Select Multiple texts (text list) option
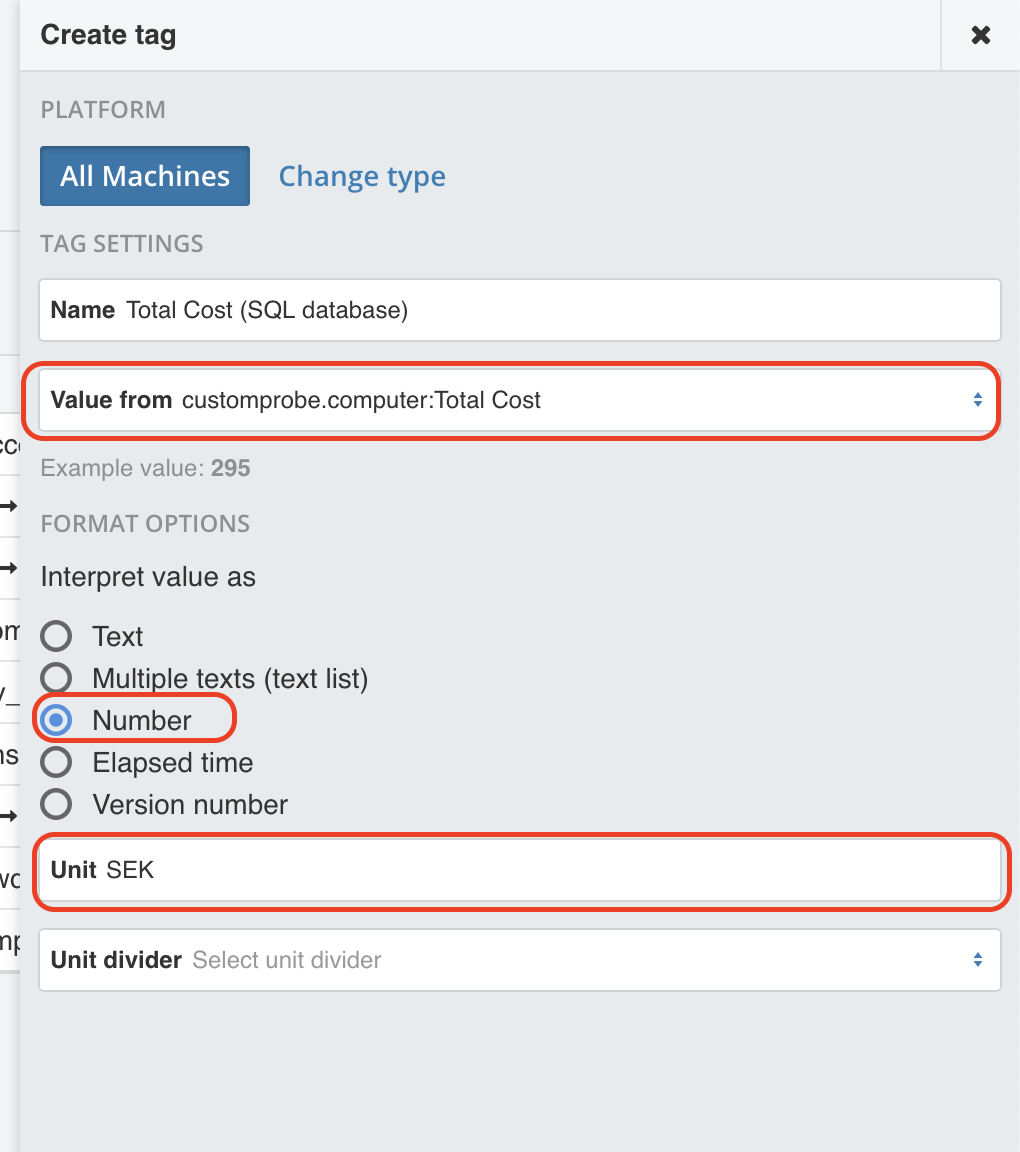1020x1152 pixels. tap(57, 677)
